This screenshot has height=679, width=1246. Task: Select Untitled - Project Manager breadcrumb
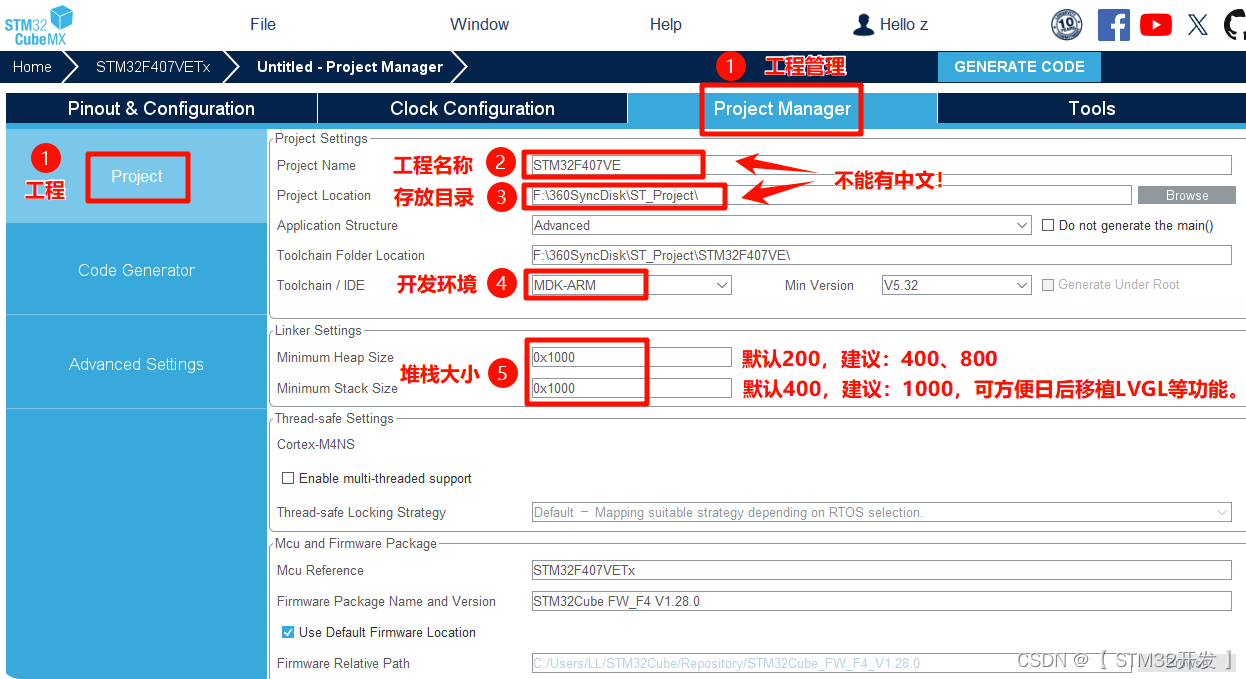pyautogui.click(x=350, y=67)
